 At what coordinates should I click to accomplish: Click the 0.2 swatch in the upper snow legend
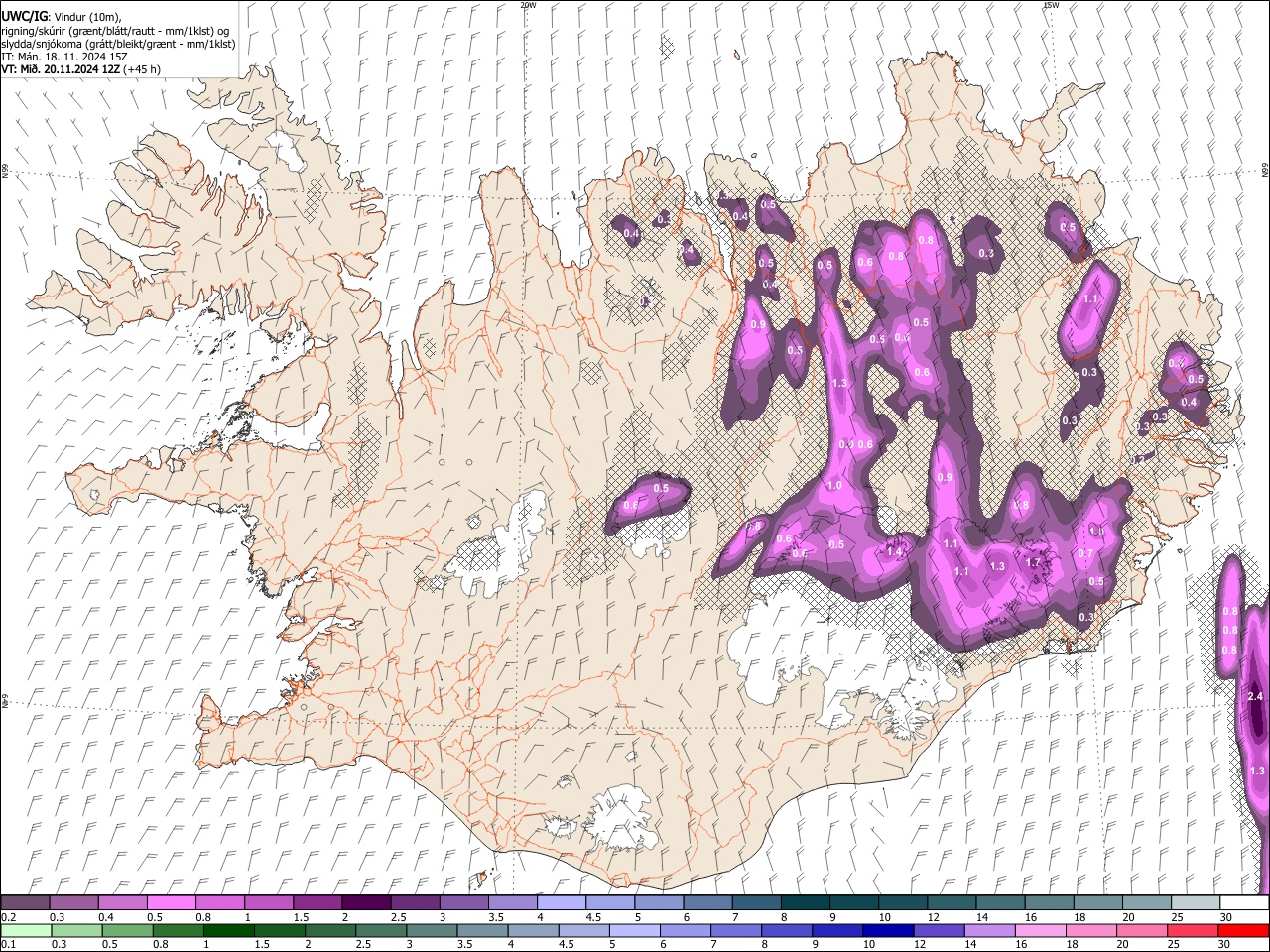pos(25,903)
